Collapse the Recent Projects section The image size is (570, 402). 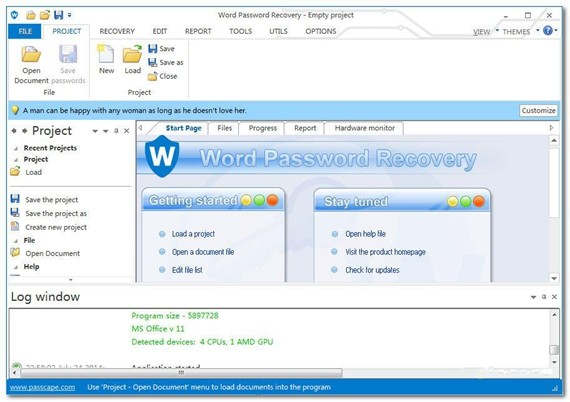pyautogui.click(x=16, y=148)
